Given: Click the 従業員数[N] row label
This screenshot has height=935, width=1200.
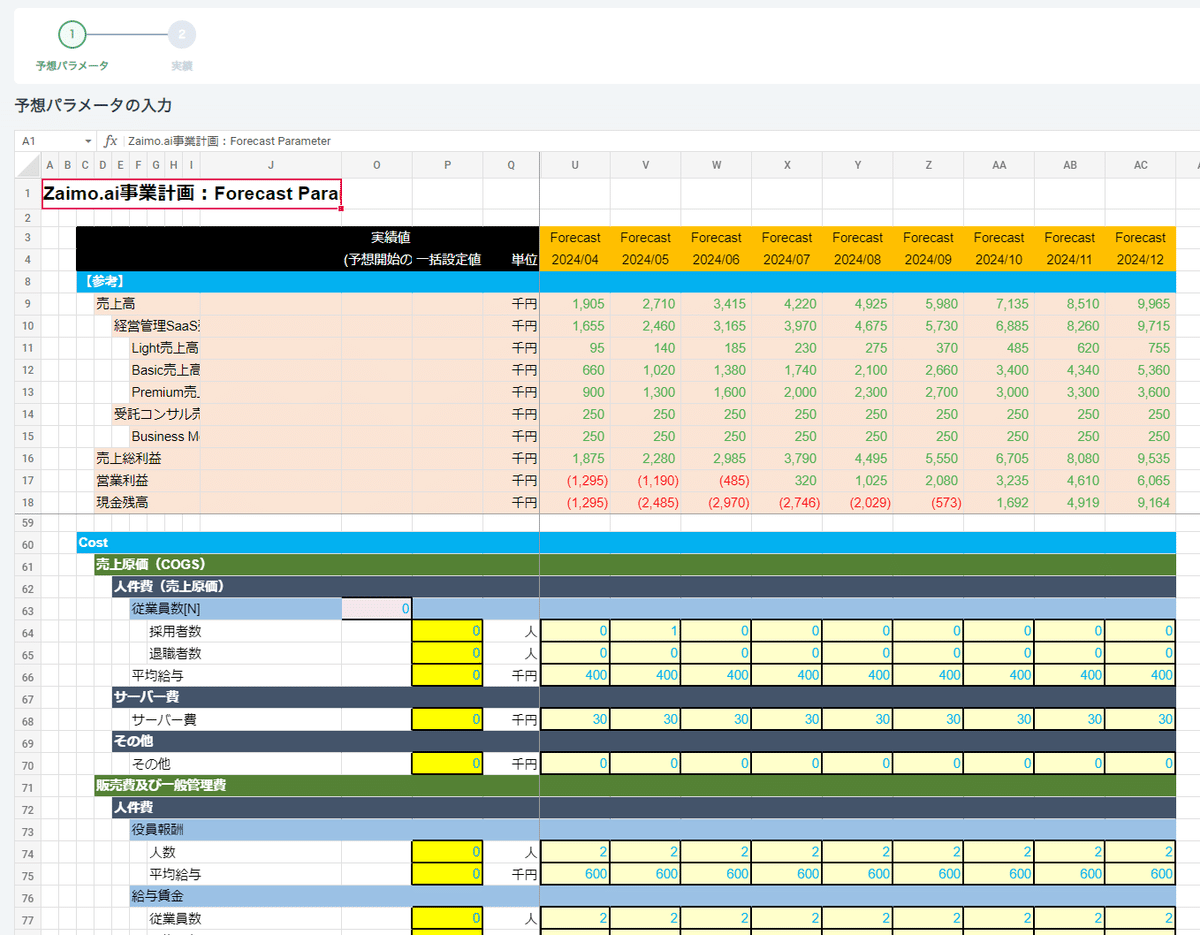Looking at the screenshot, I should [x=166, y=609].
